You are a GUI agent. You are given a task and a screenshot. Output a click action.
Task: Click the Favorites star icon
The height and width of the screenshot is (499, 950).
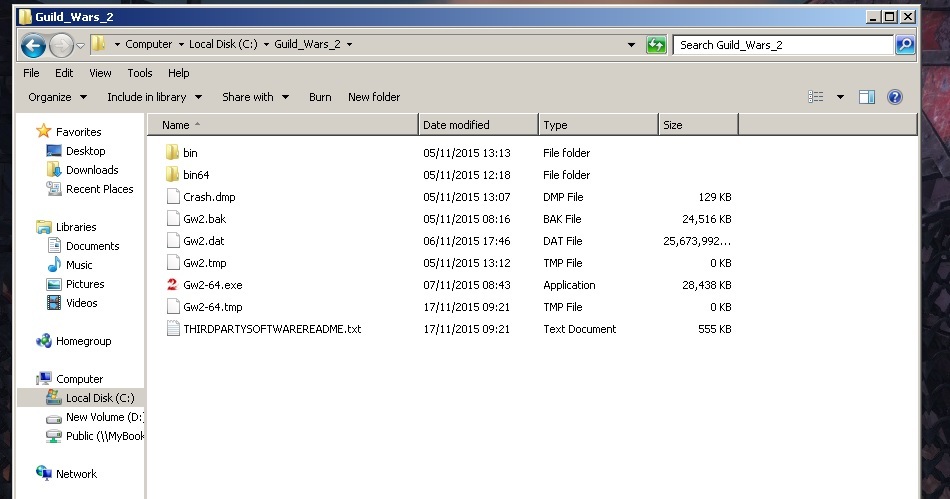tap(44, 131)
